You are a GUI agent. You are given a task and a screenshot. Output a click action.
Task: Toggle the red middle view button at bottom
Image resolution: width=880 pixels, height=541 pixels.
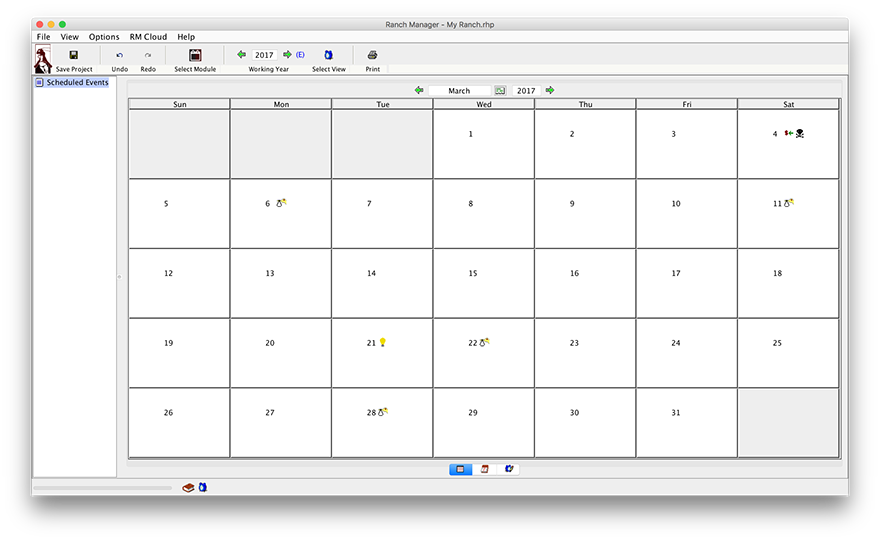point(485,469)
